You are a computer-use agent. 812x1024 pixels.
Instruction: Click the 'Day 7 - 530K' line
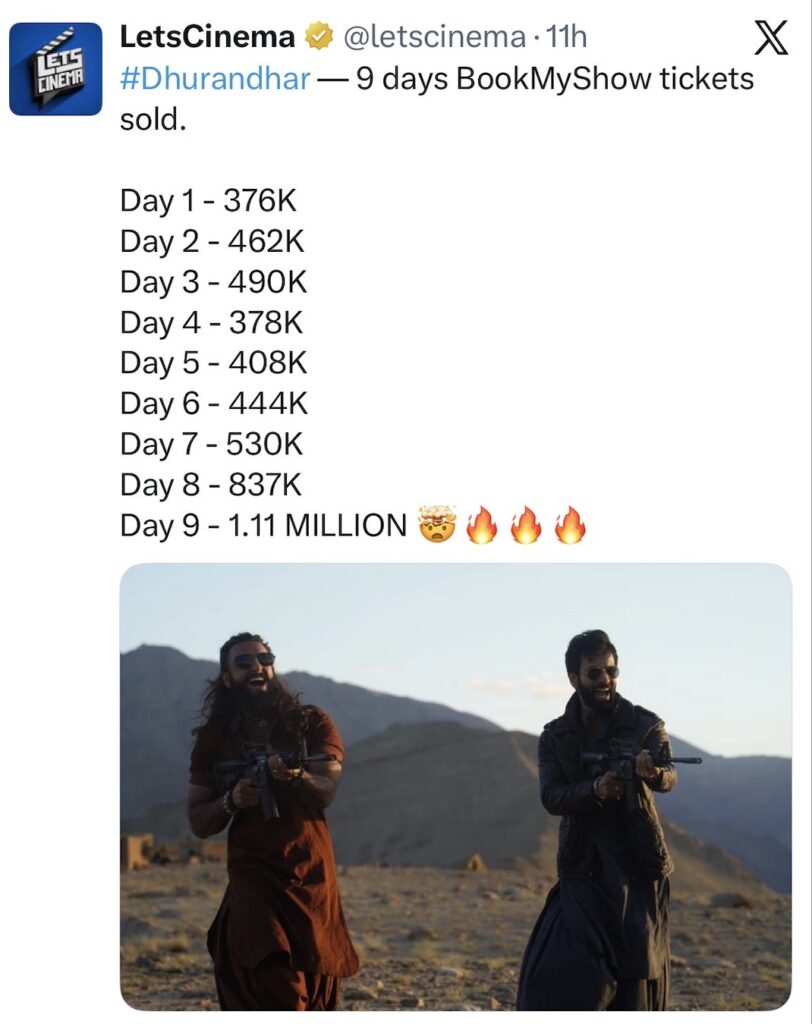coord(213,444)
